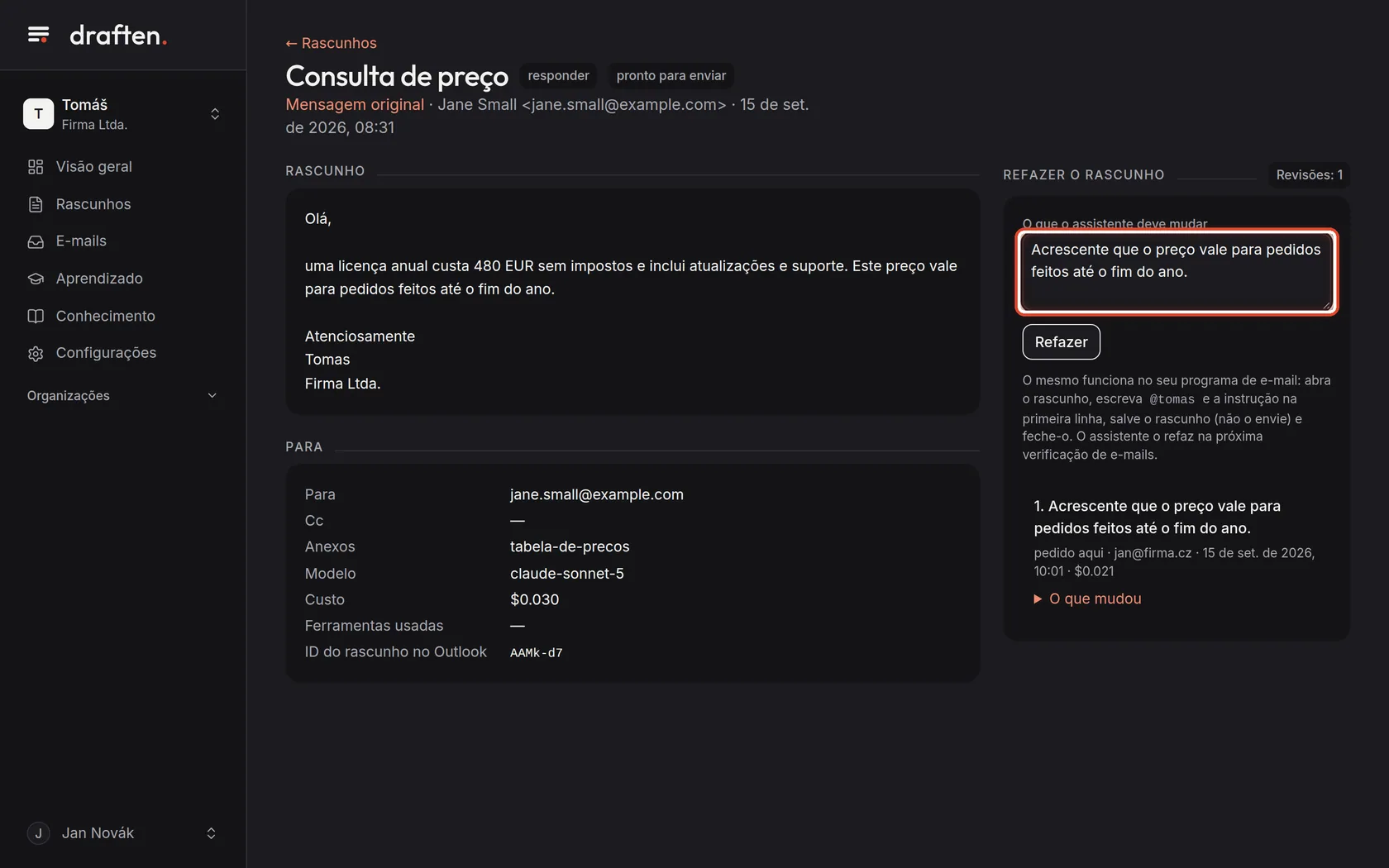Click the 'pronto para enviar' status tag
The height and width of the screenshot is (868, 1389).
671,75
